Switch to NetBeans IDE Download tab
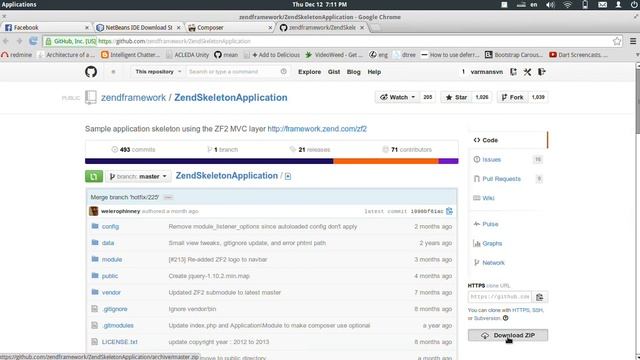 coord(139,27)
